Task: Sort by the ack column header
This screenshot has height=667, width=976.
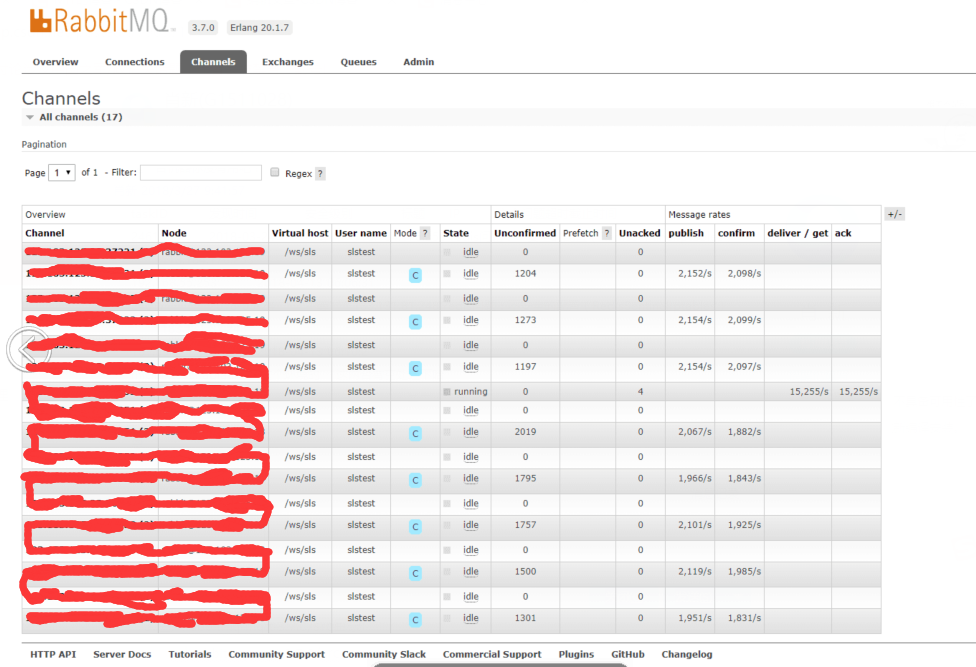Action: 843,233
